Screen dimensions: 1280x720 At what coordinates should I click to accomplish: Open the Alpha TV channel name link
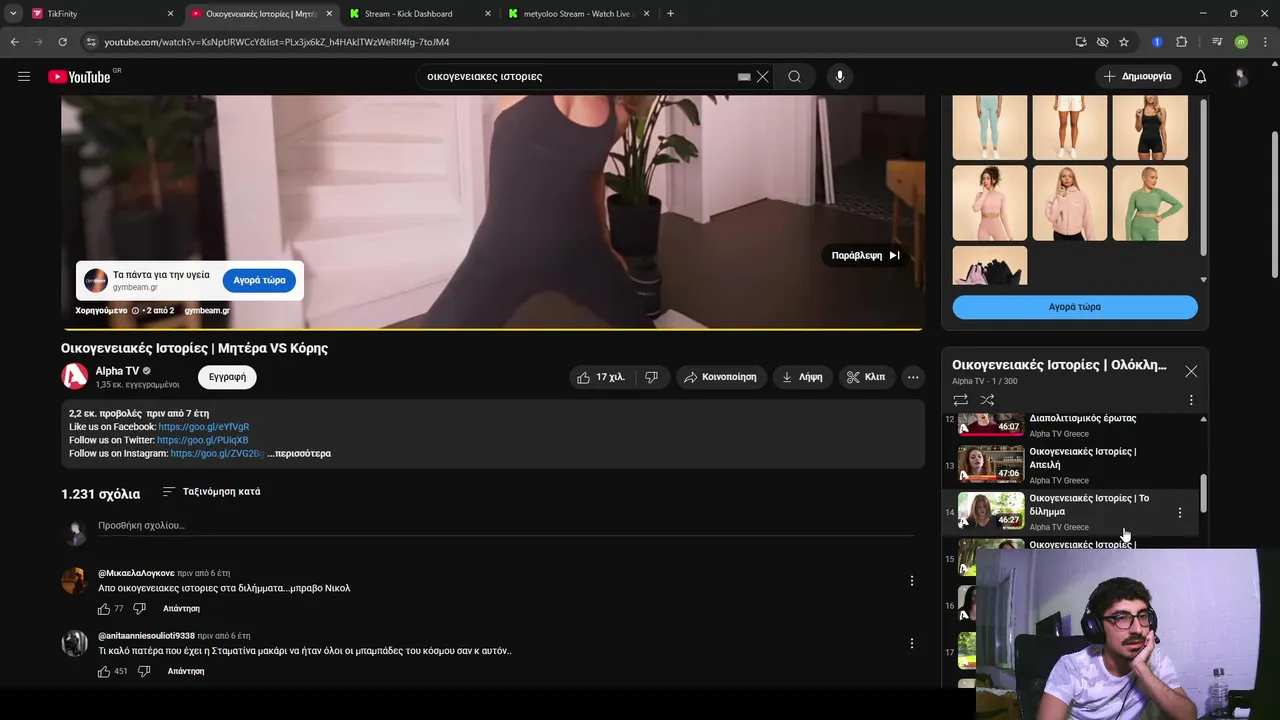[117, 371]
